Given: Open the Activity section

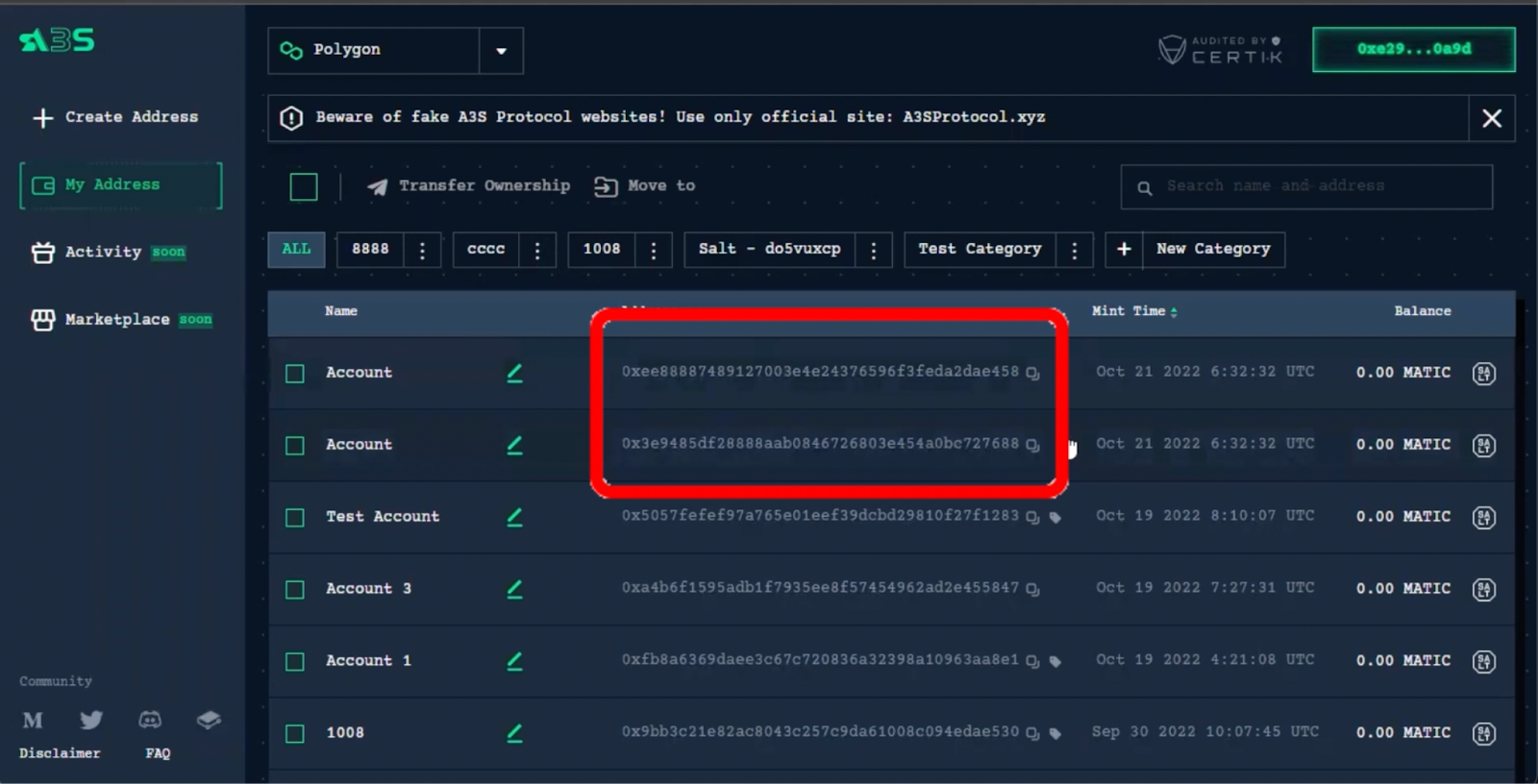Looking at the screenshot, I should [109, 252].
